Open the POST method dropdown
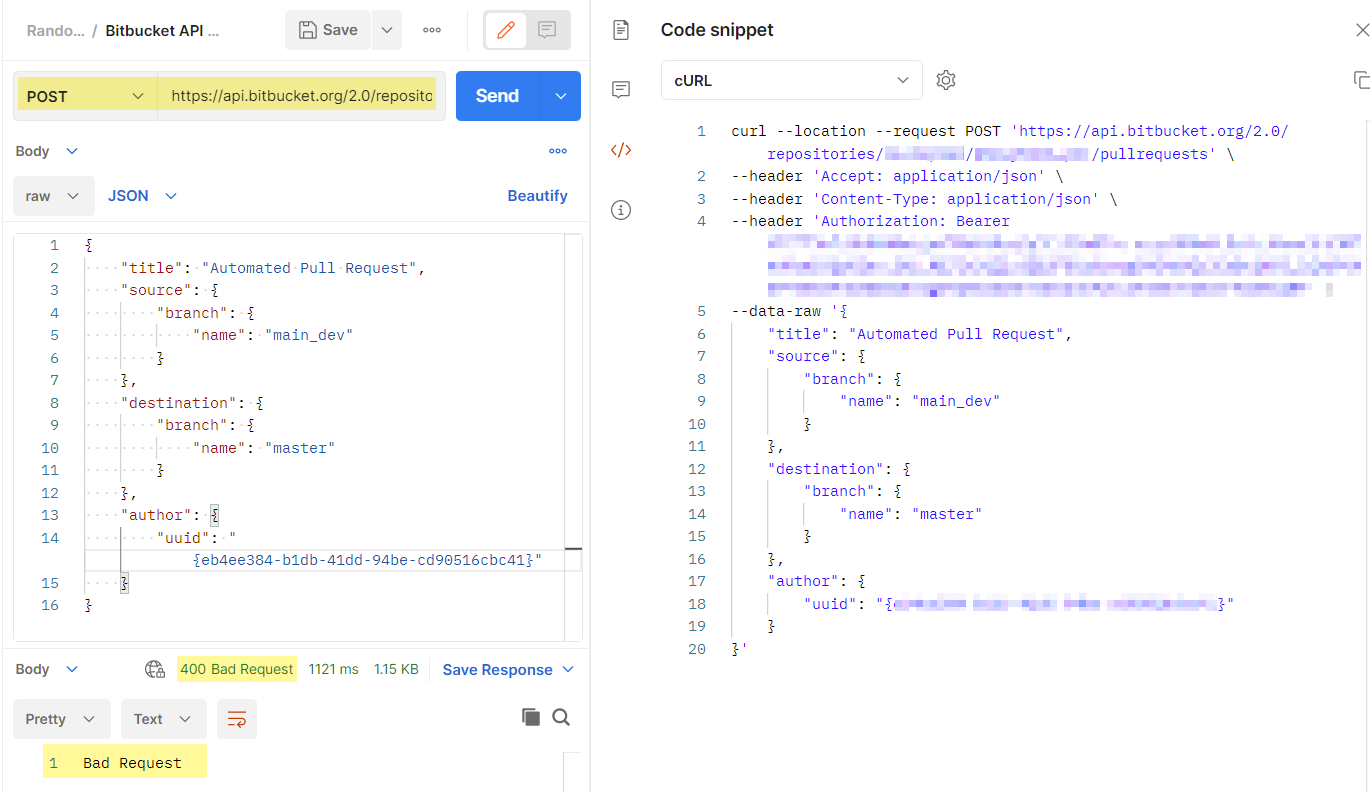1370x792 pixels. pyautogui.click(x=86, y=96)
